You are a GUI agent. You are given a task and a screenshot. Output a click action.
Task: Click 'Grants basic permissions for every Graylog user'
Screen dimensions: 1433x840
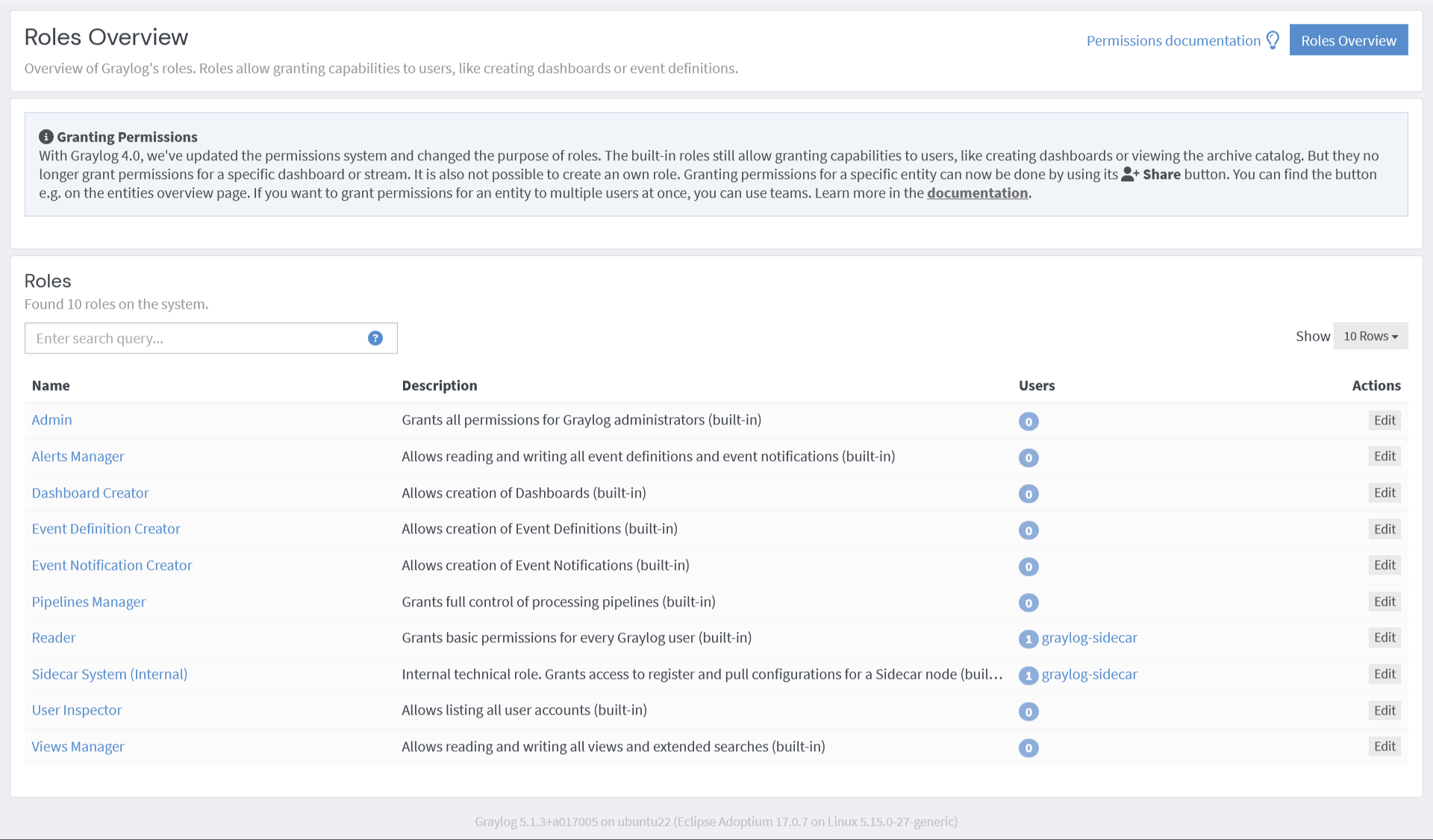pyautogui.click(x=576, y=637)
